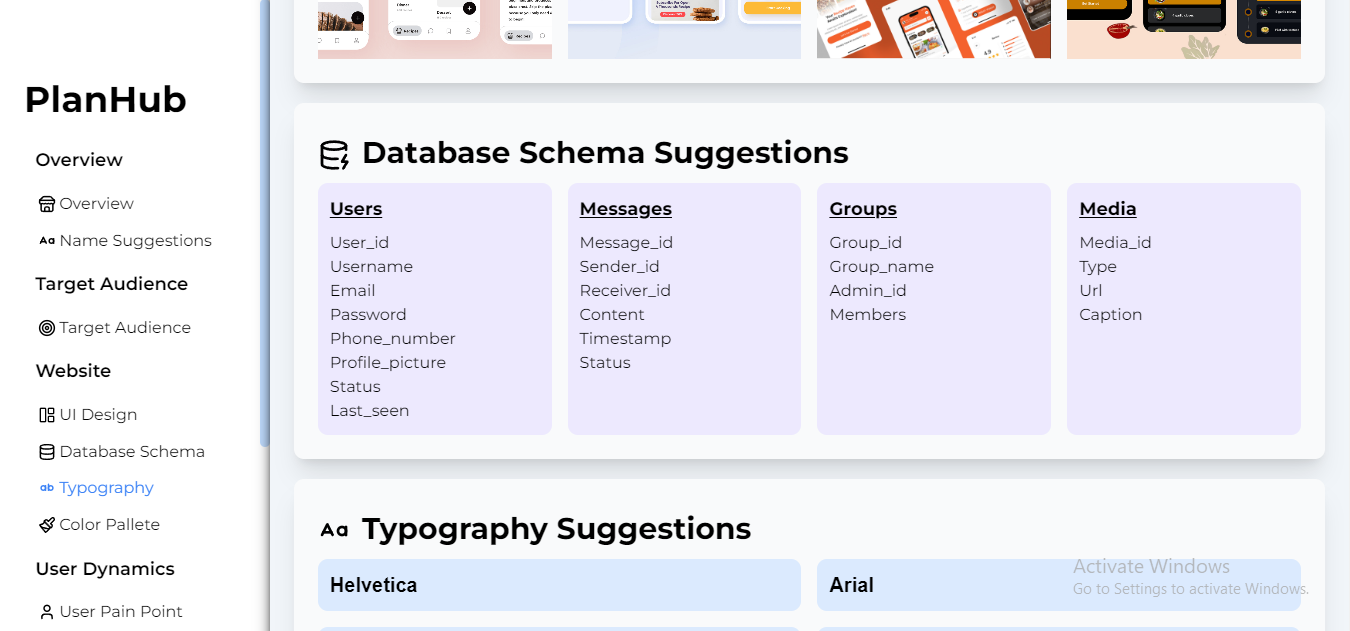Click the Aa icon in Typography Suggestions heading

(334, 530)
